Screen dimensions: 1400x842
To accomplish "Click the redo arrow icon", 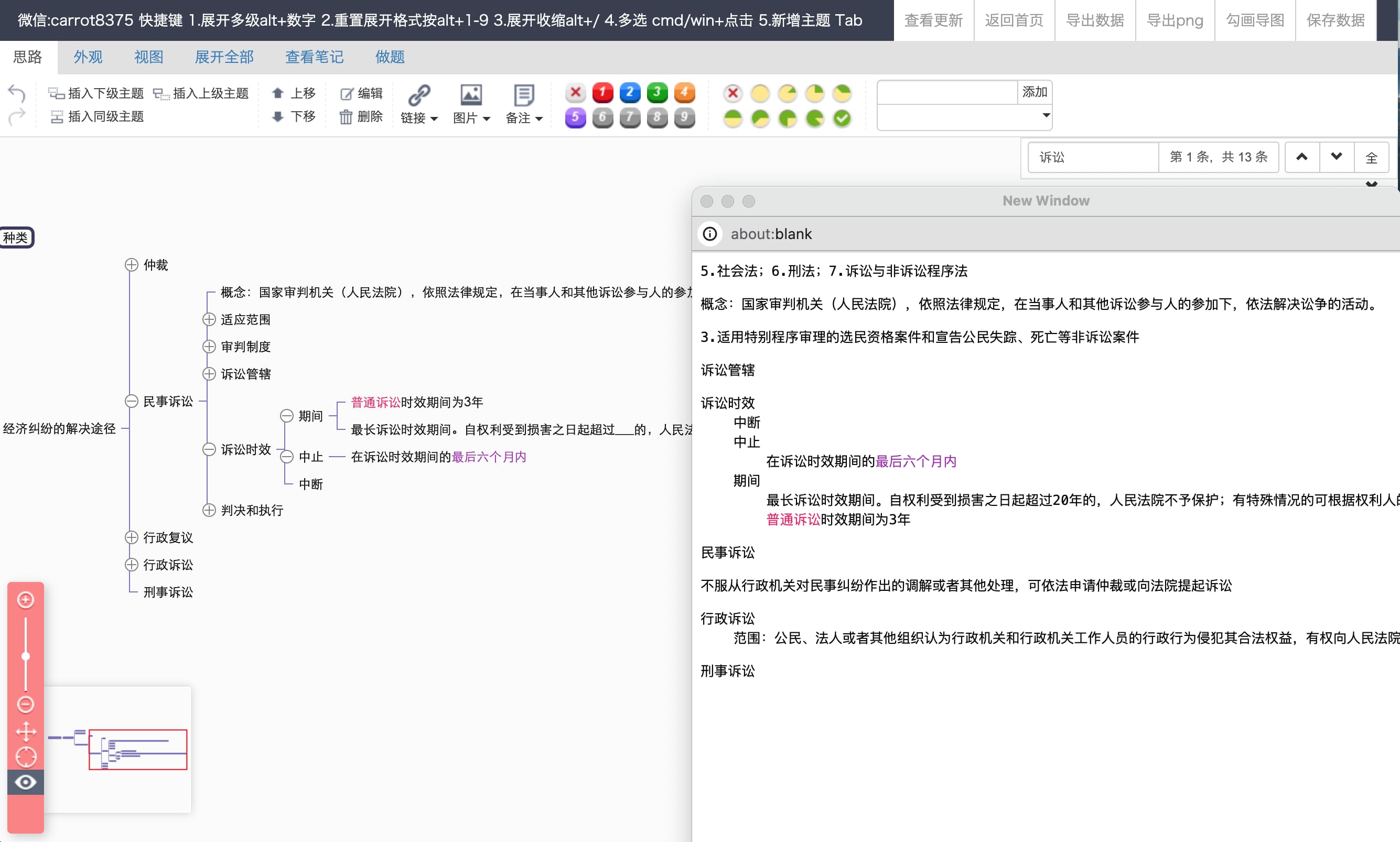I will (16, 116).
